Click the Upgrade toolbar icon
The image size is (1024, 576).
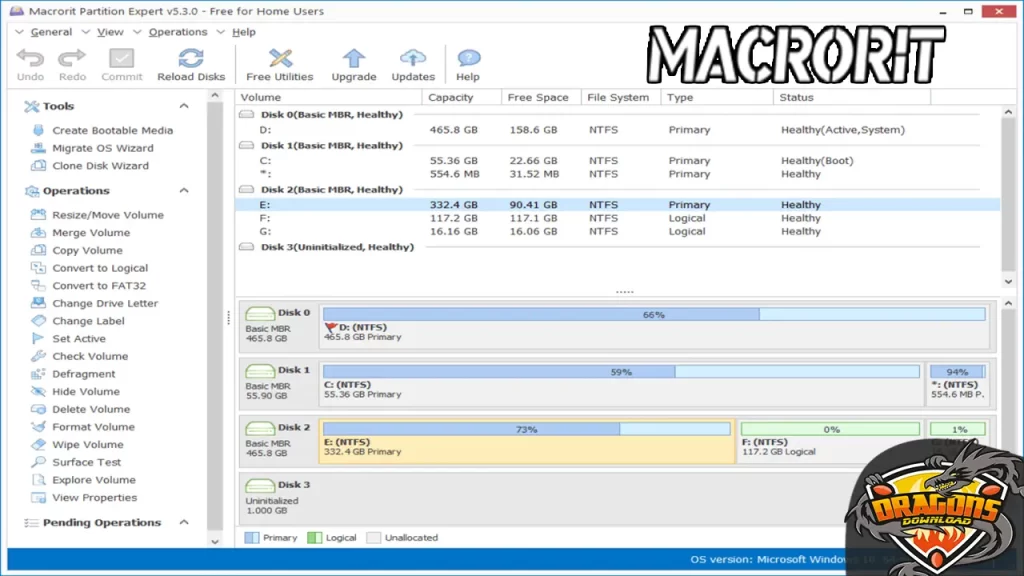pyautogui.click(x=353, y=63)
